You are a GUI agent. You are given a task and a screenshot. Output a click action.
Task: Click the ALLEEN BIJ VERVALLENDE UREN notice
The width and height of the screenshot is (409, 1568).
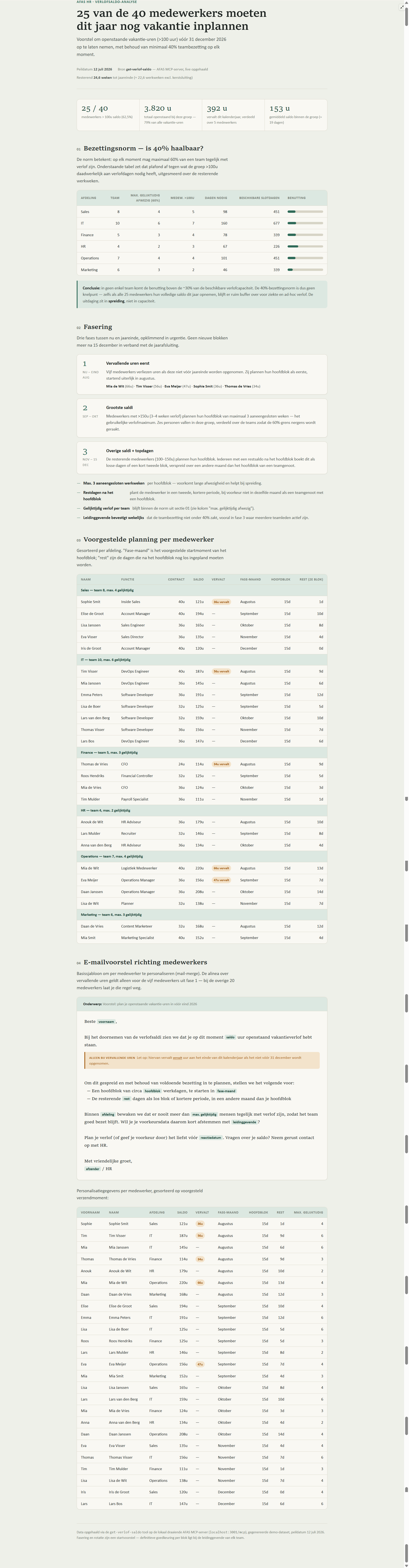coord(202,1060)
